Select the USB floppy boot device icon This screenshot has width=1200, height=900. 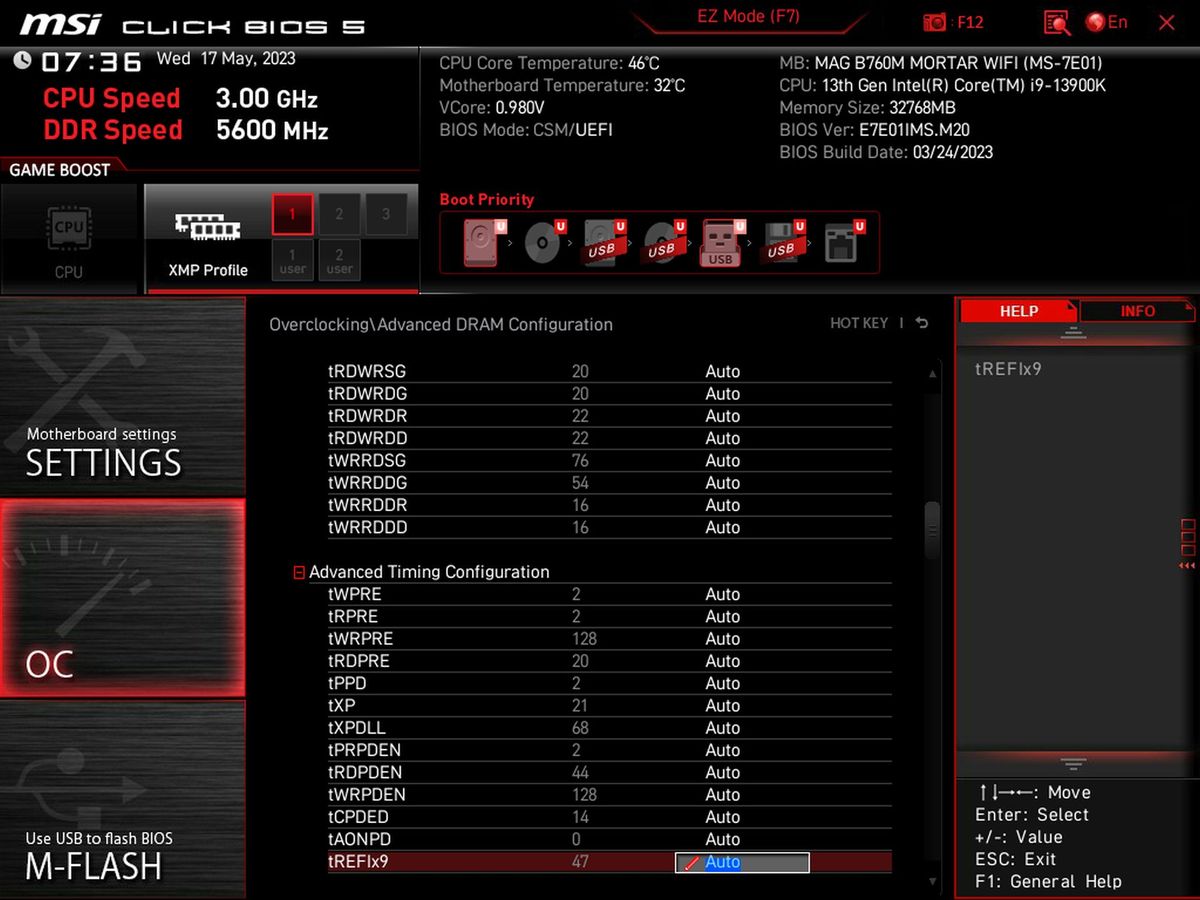click(782, 243)
